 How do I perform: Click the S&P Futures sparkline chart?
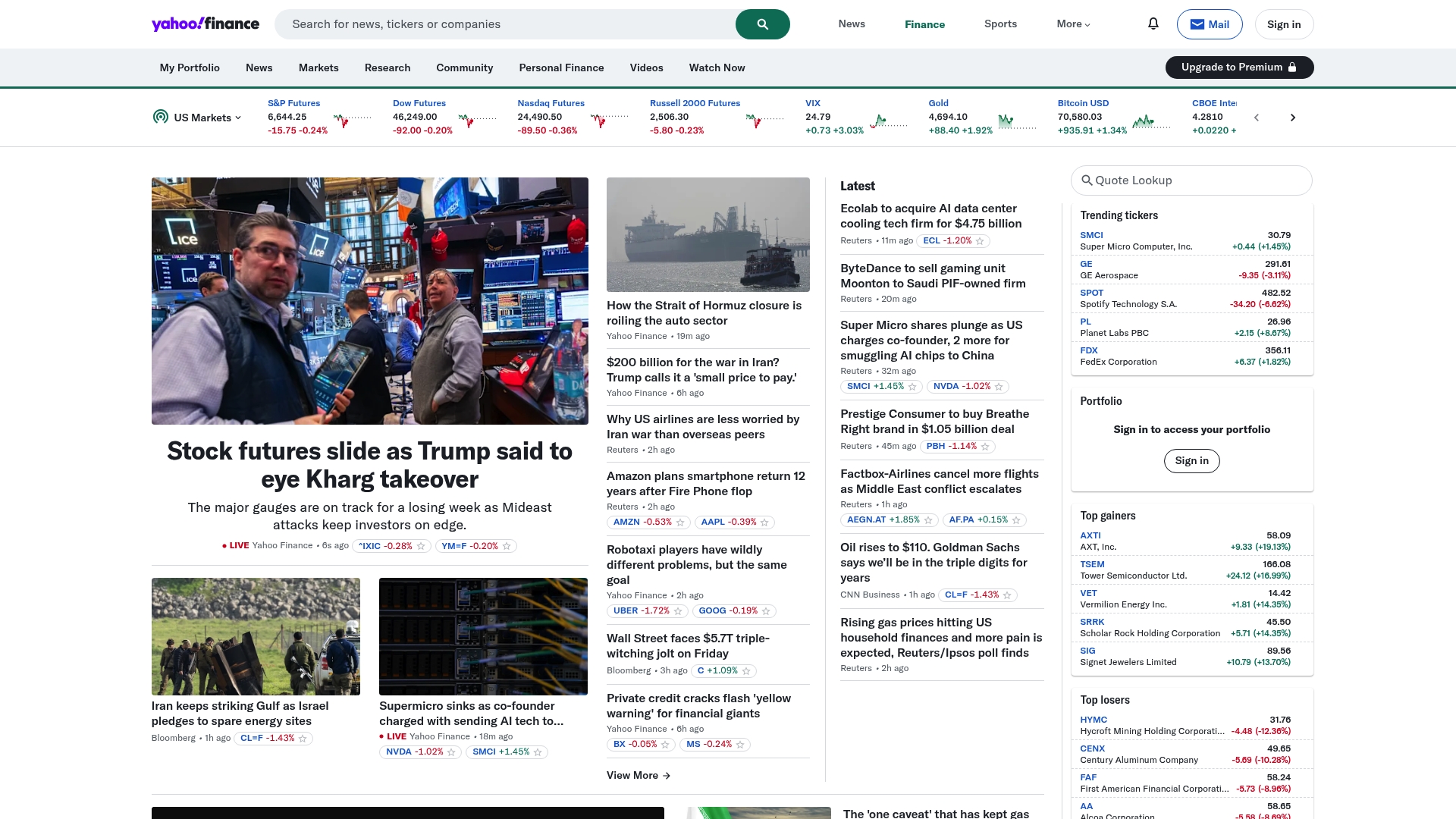click(x=352, y=120)
